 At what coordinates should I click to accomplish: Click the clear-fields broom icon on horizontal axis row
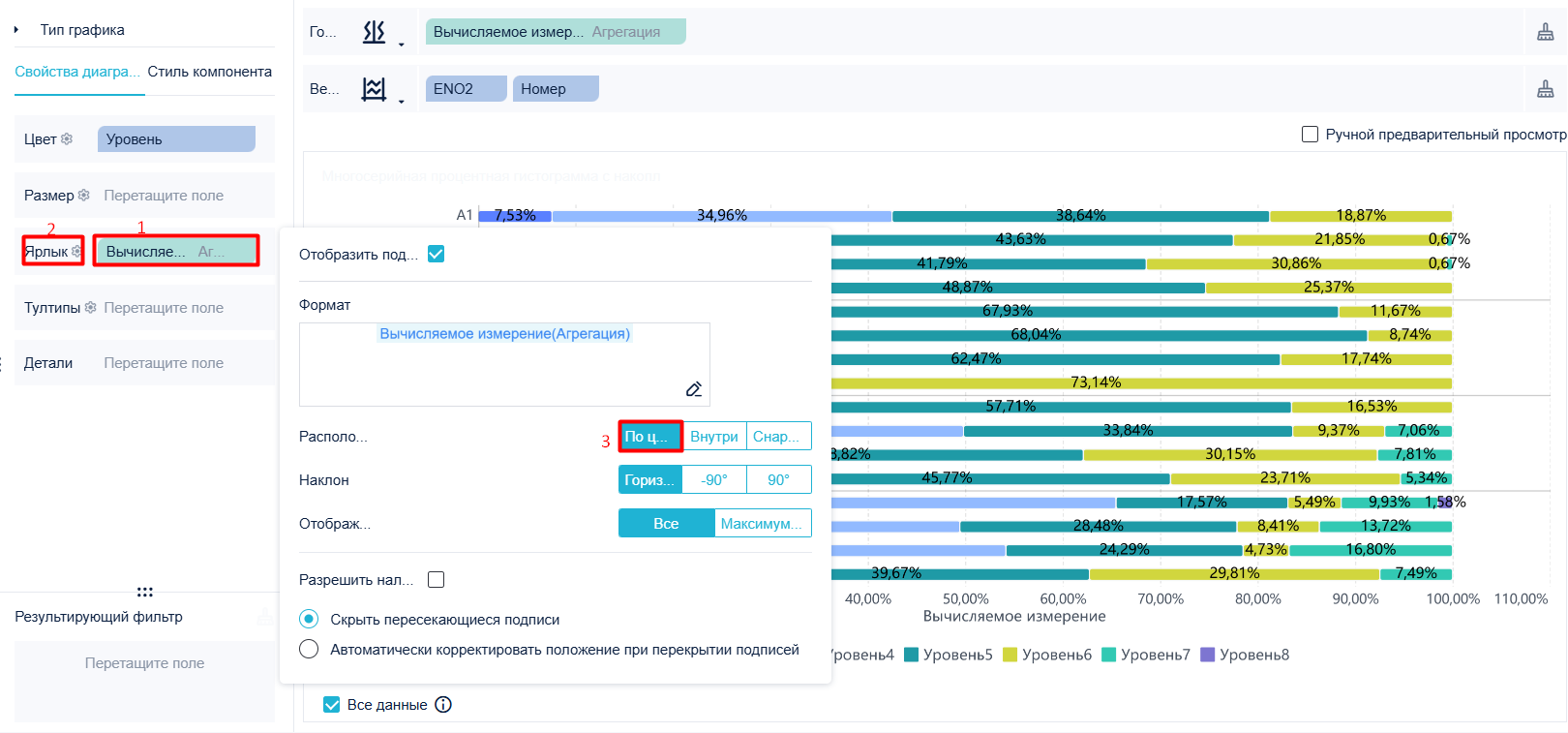point(1546,32)
